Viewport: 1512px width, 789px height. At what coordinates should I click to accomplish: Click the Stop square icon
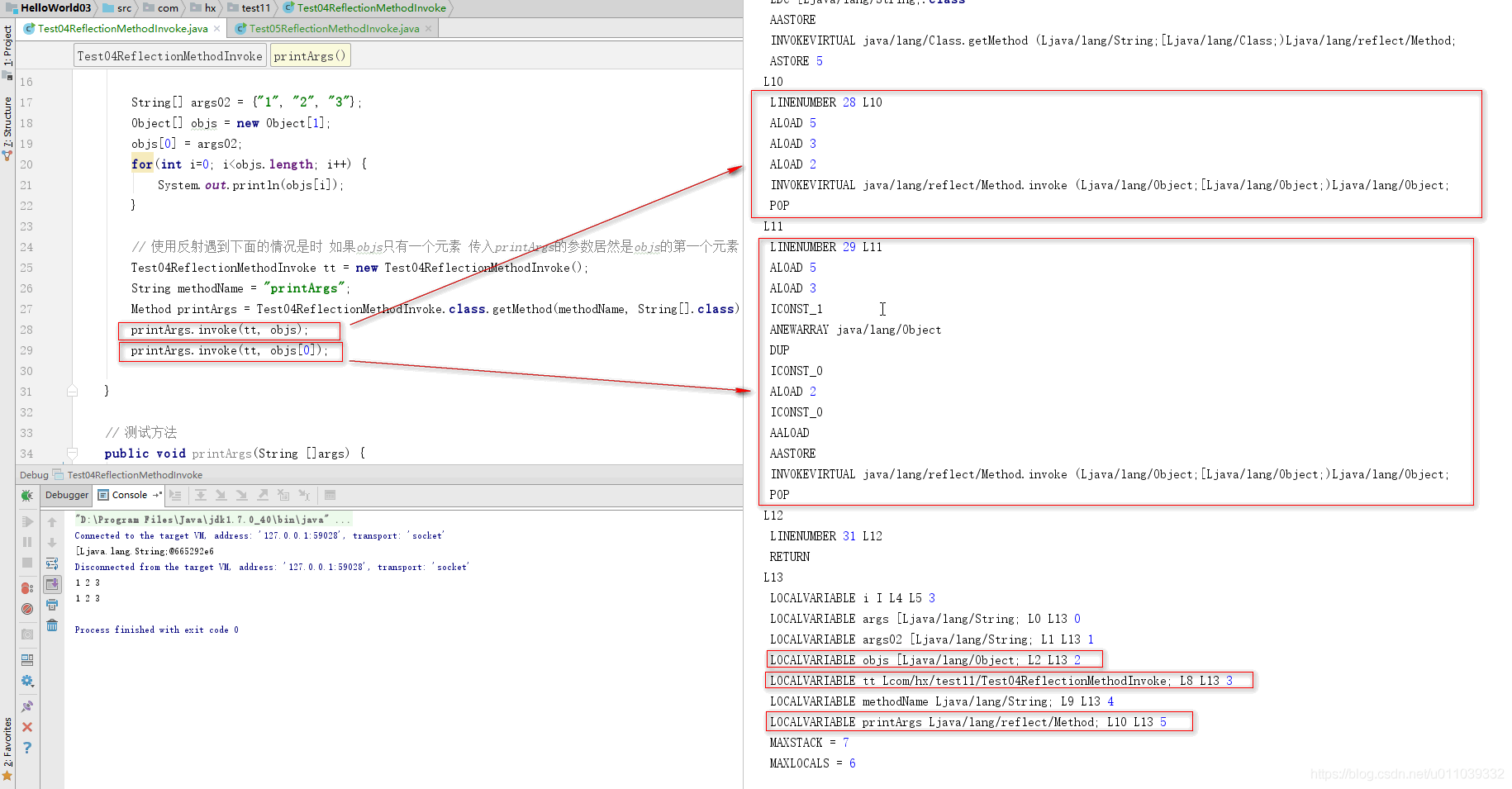click(x=27, y=563)
